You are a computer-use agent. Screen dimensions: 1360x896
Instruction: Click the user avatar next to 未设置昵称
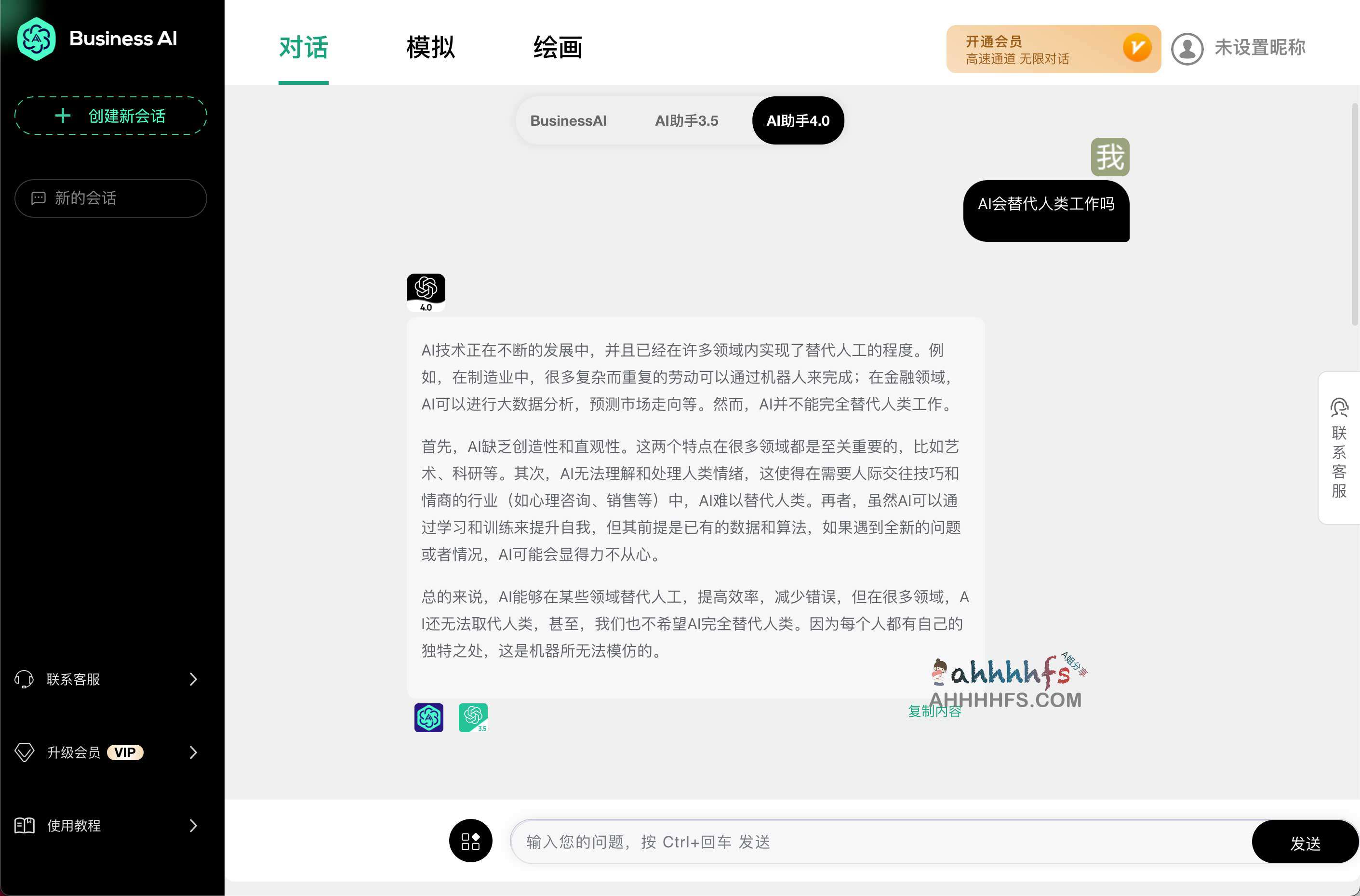1187,48
